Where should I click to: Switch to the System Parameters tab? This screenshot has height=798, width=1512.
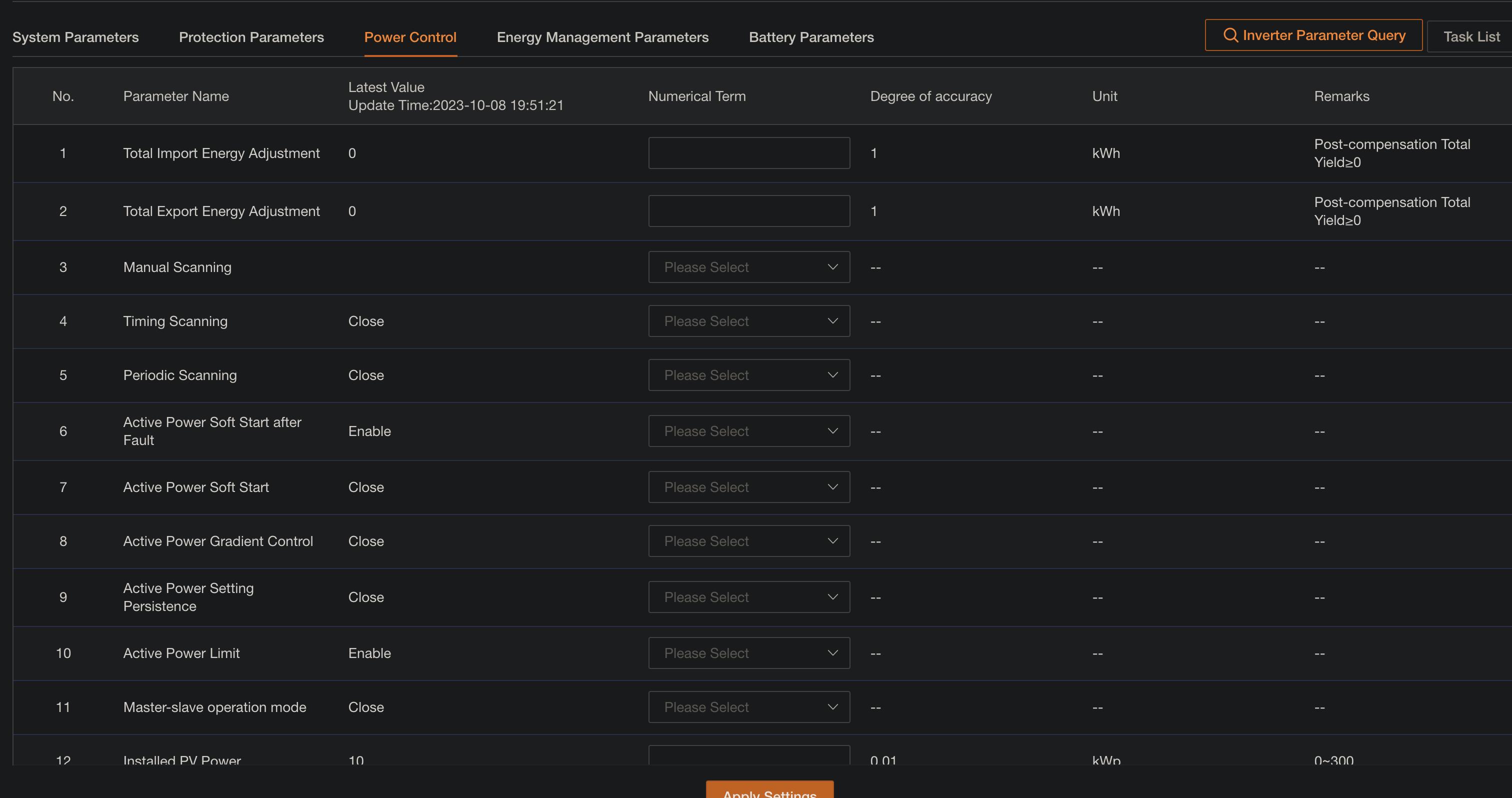(x=75, y=36)
